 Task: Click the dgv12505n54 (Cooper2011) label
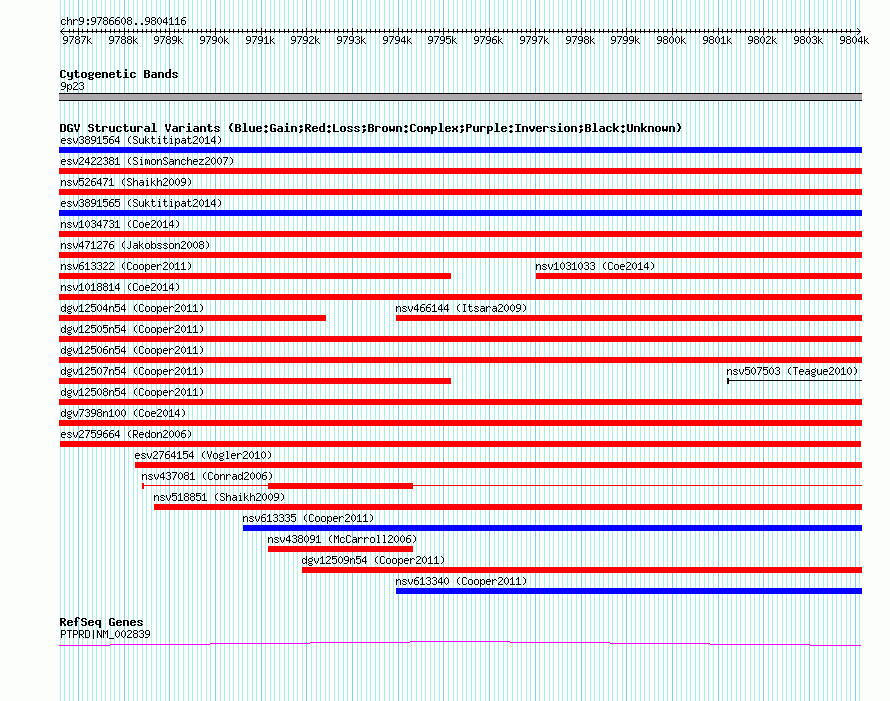coord(132,329)
